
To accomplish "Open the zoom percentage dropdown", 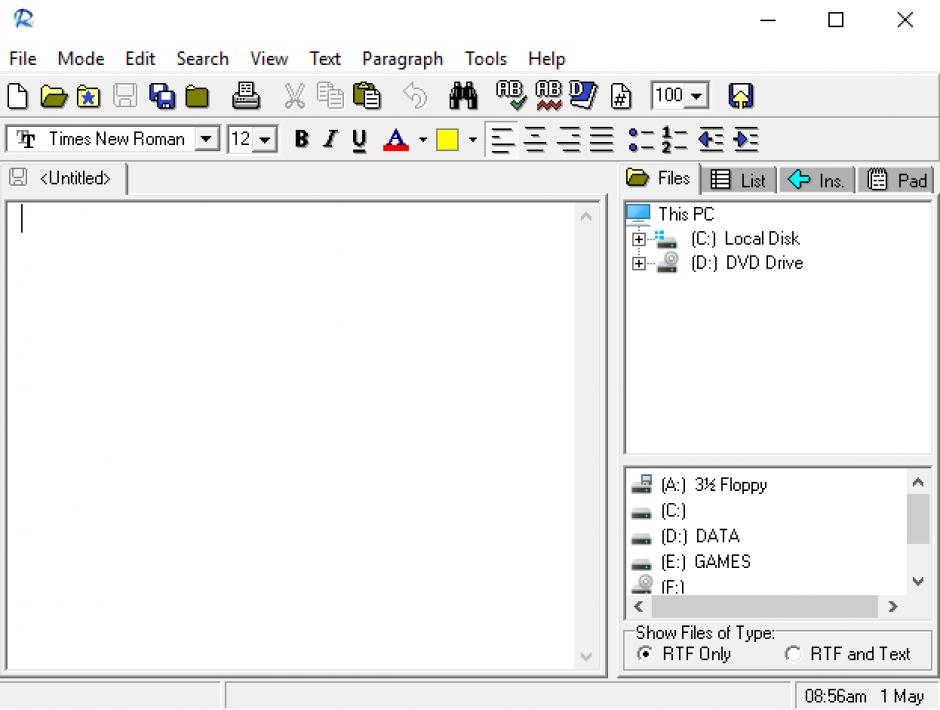I will [x=697, y=96].
